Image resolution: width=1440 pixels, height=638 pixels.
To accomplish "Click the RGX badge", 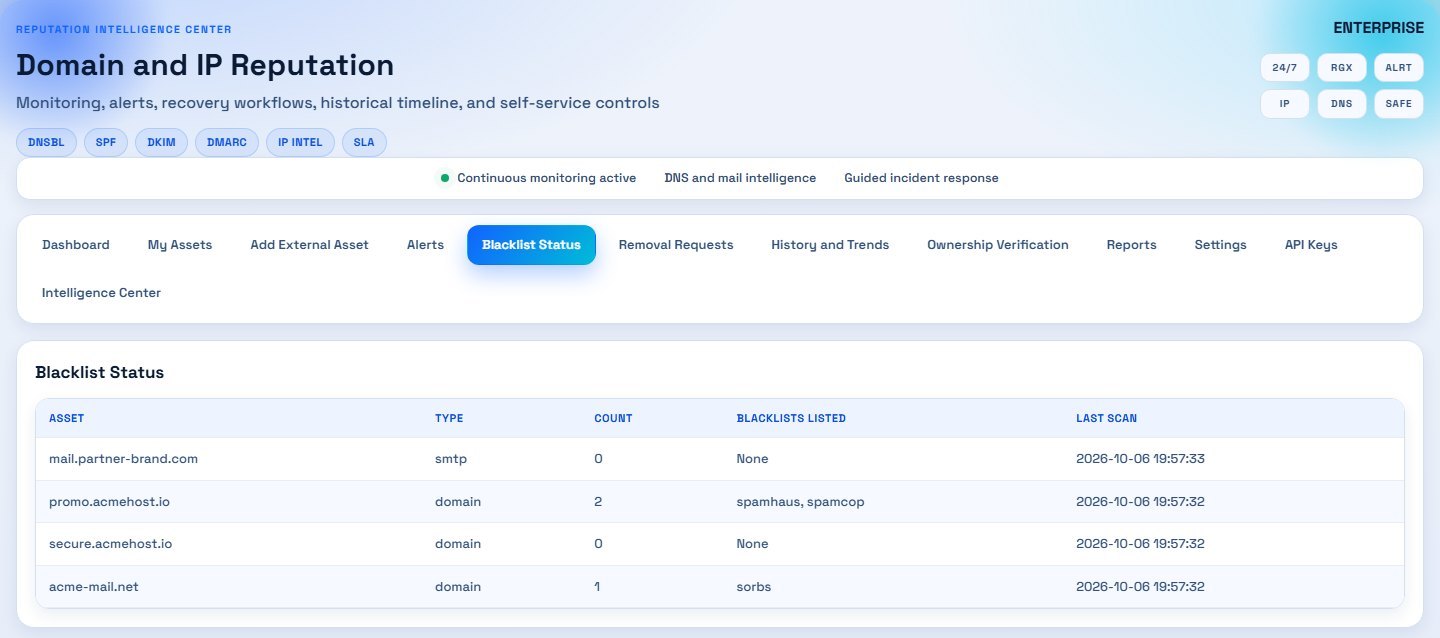I will (x=1342, y=68).
